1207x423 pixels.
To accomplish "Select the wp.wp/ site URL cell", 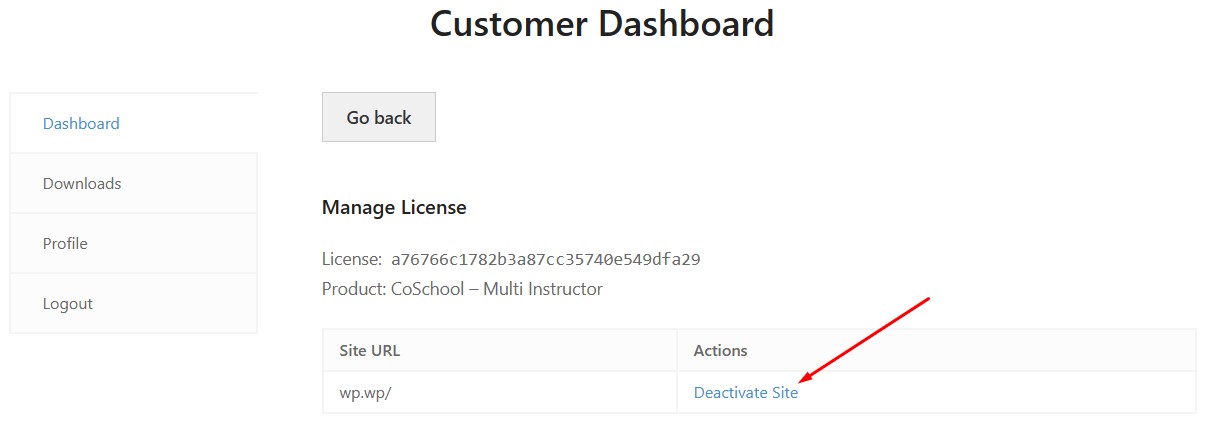I will click(x=500, y=392).
